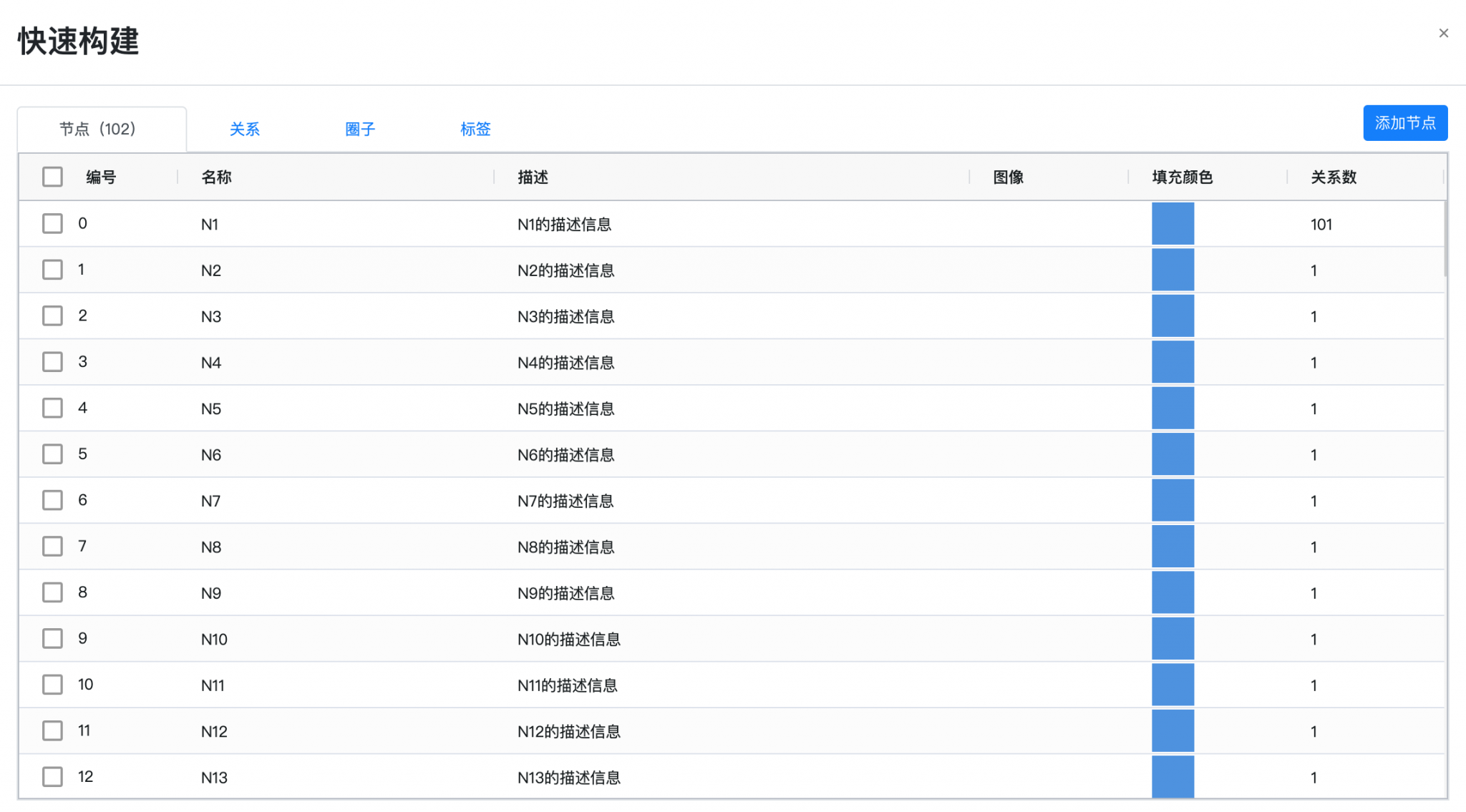Enable the checkbox for N13 row

[x=52, y=776]
